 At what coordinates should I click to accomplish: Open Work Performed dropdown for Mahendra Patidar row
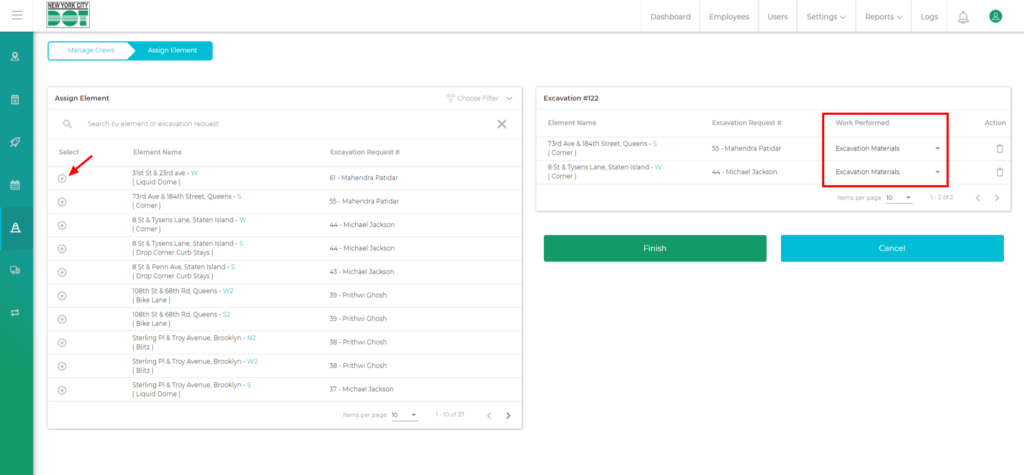tap(888, 148)
